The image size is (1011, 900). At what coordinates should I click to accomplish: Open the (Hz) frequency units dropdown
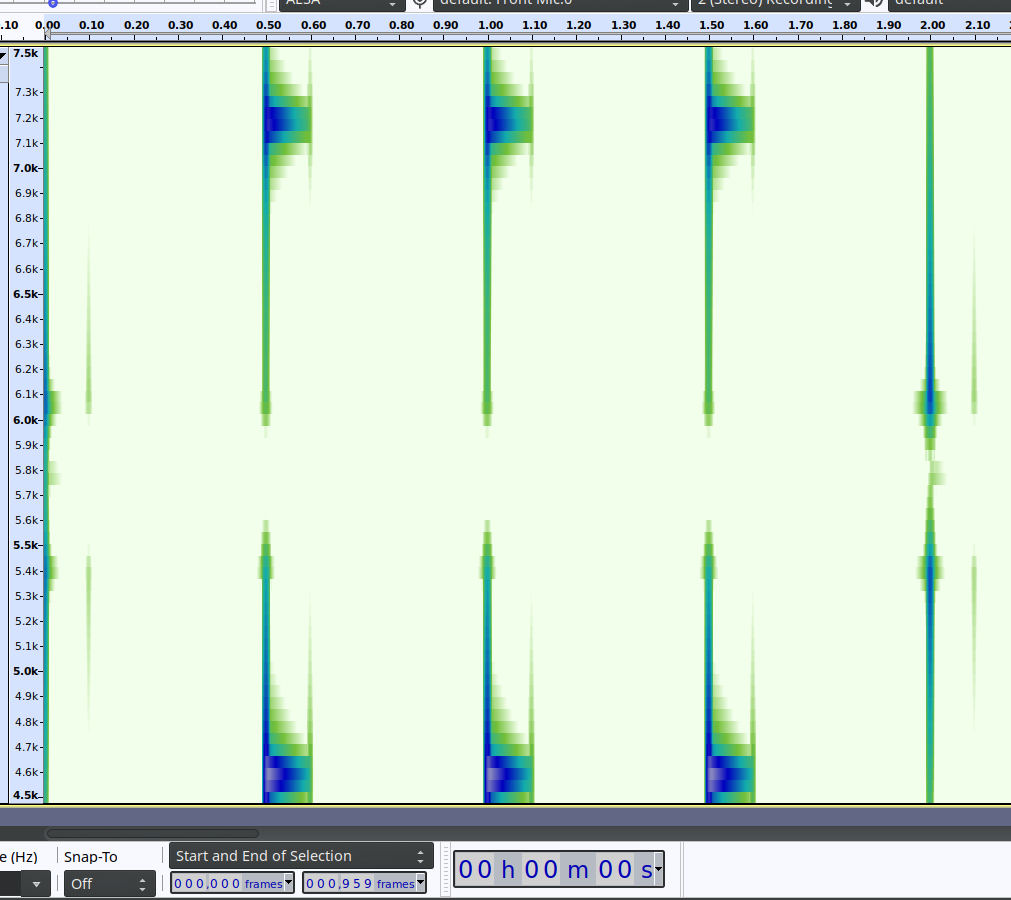(36, 883)
